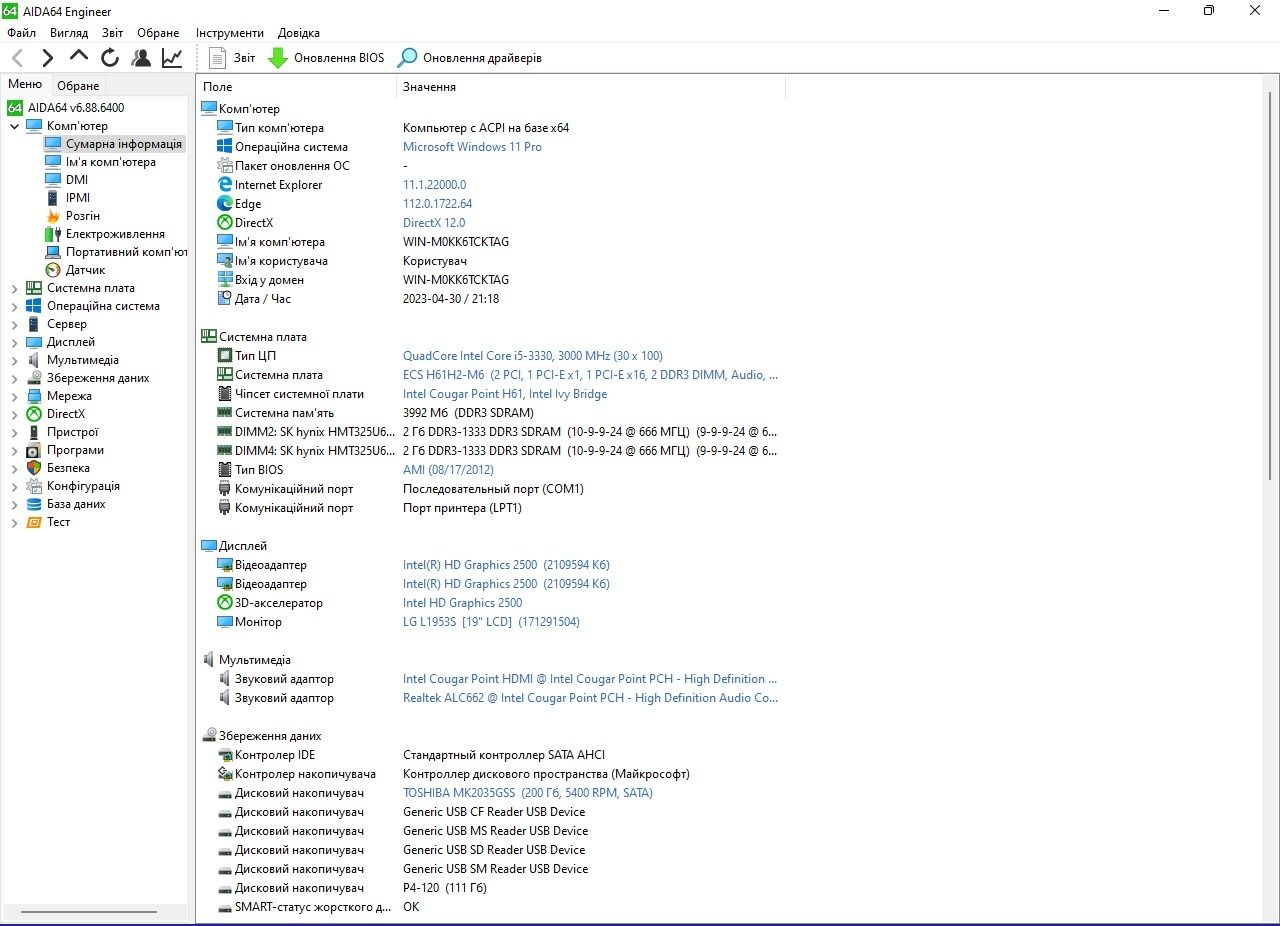1280x926 pixels.
Task: Expand the Мережа tree node
Action: 14,396
